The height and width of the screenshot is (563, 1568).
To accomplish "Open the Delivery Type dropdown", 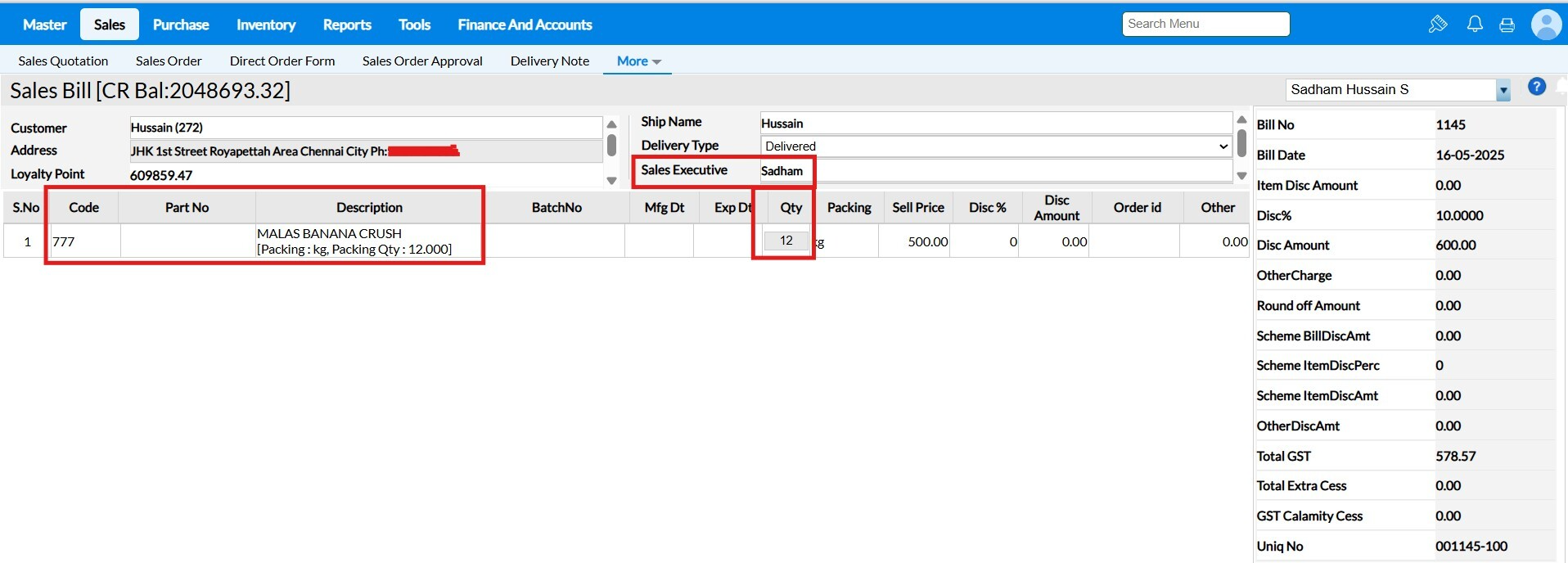I will point(996,146).
